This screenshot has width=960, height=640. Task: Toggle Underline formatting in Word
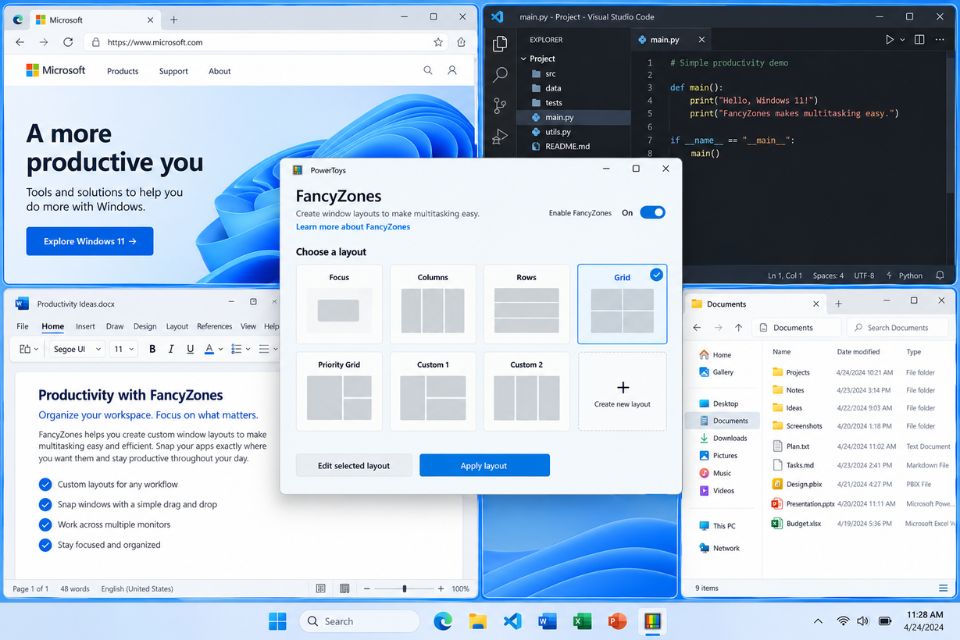(190, 349)
